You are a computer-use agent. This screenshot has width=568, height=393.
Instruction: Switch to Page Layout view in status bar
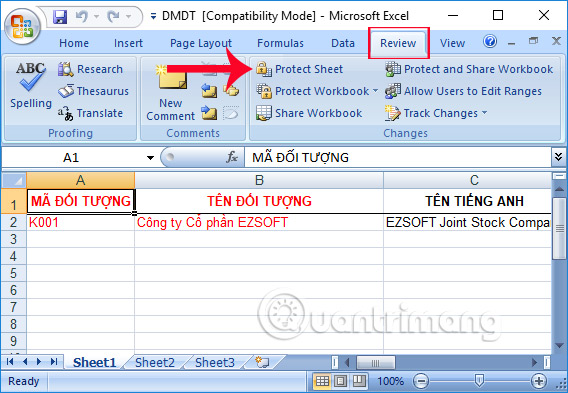pos(340,381)
